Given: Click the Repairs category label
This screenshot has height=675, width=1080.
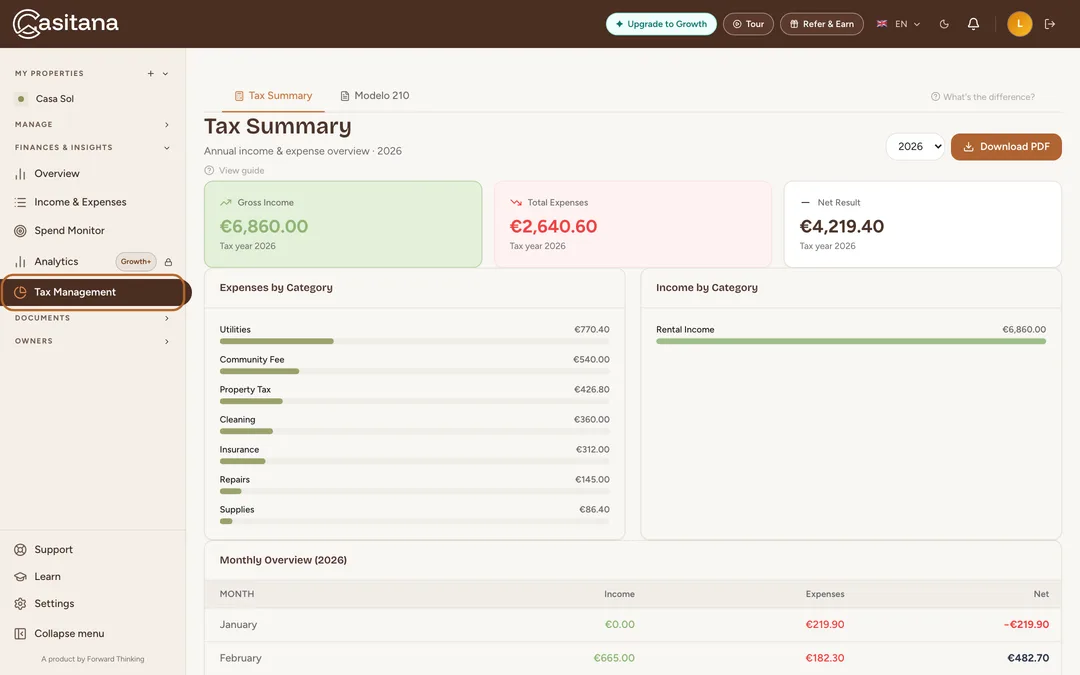Looking at the screenshot, I should [235, 480].
